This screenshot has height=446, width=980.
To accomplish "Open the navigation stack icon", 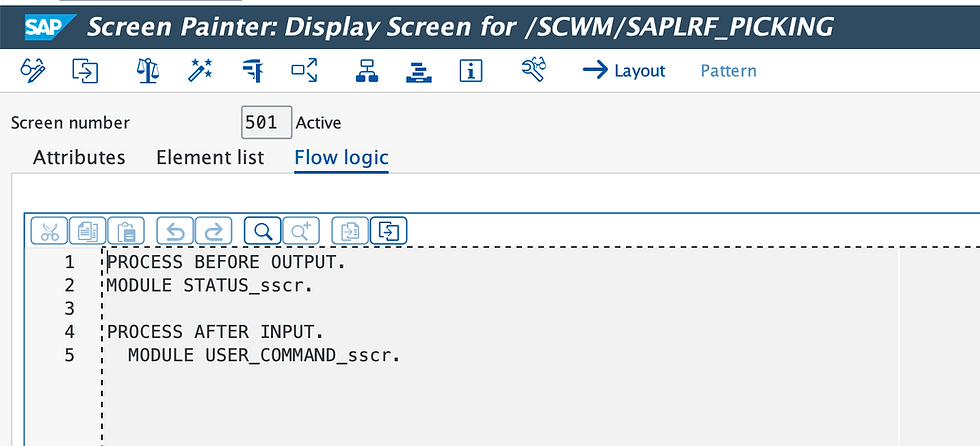I will (419, 71).
